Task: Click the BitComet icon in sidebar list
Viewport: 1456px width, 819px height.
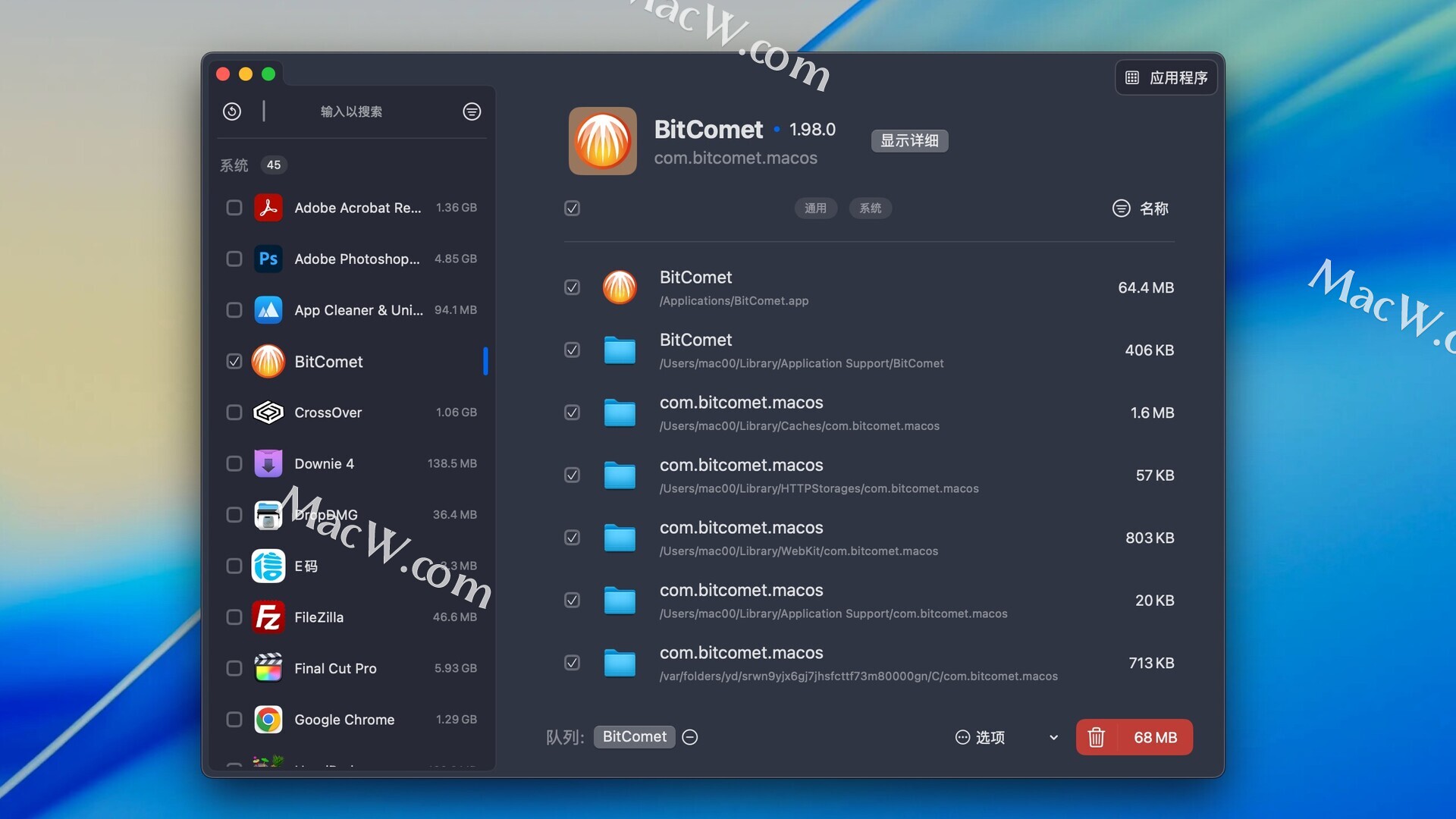Action: pyautogui.click(x=268, y=361)
